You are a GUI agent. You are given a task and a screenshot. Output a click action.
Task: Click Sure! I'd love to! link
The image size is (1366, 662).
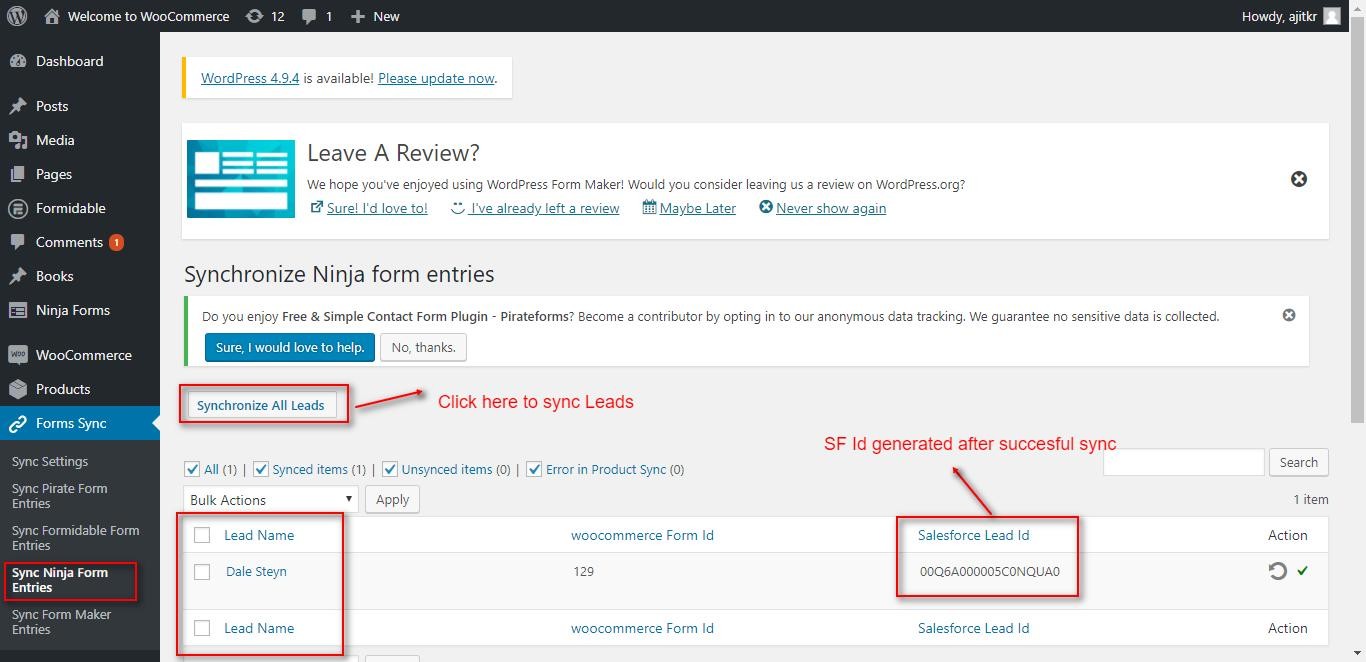[x=377, y=208]
